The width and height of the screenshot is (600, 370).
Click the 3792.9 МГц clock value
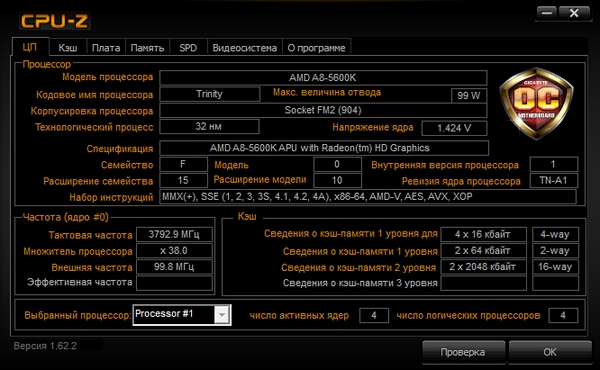click(x=174, y=234)
